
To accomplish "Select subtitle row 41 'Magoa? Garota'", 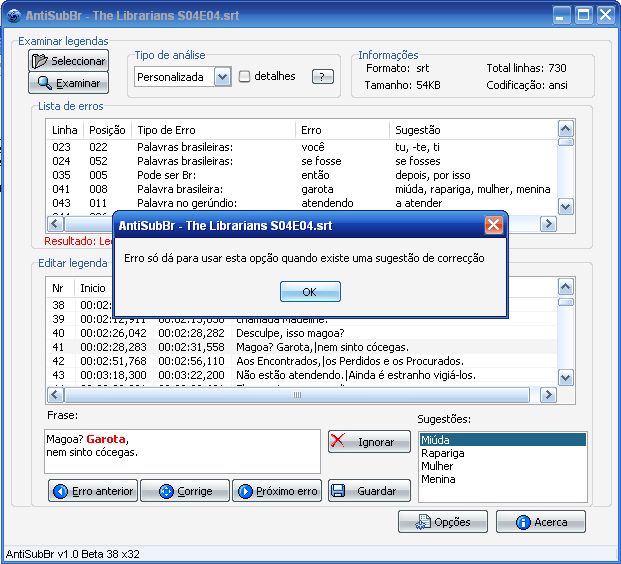I will (x=301, y=347).
